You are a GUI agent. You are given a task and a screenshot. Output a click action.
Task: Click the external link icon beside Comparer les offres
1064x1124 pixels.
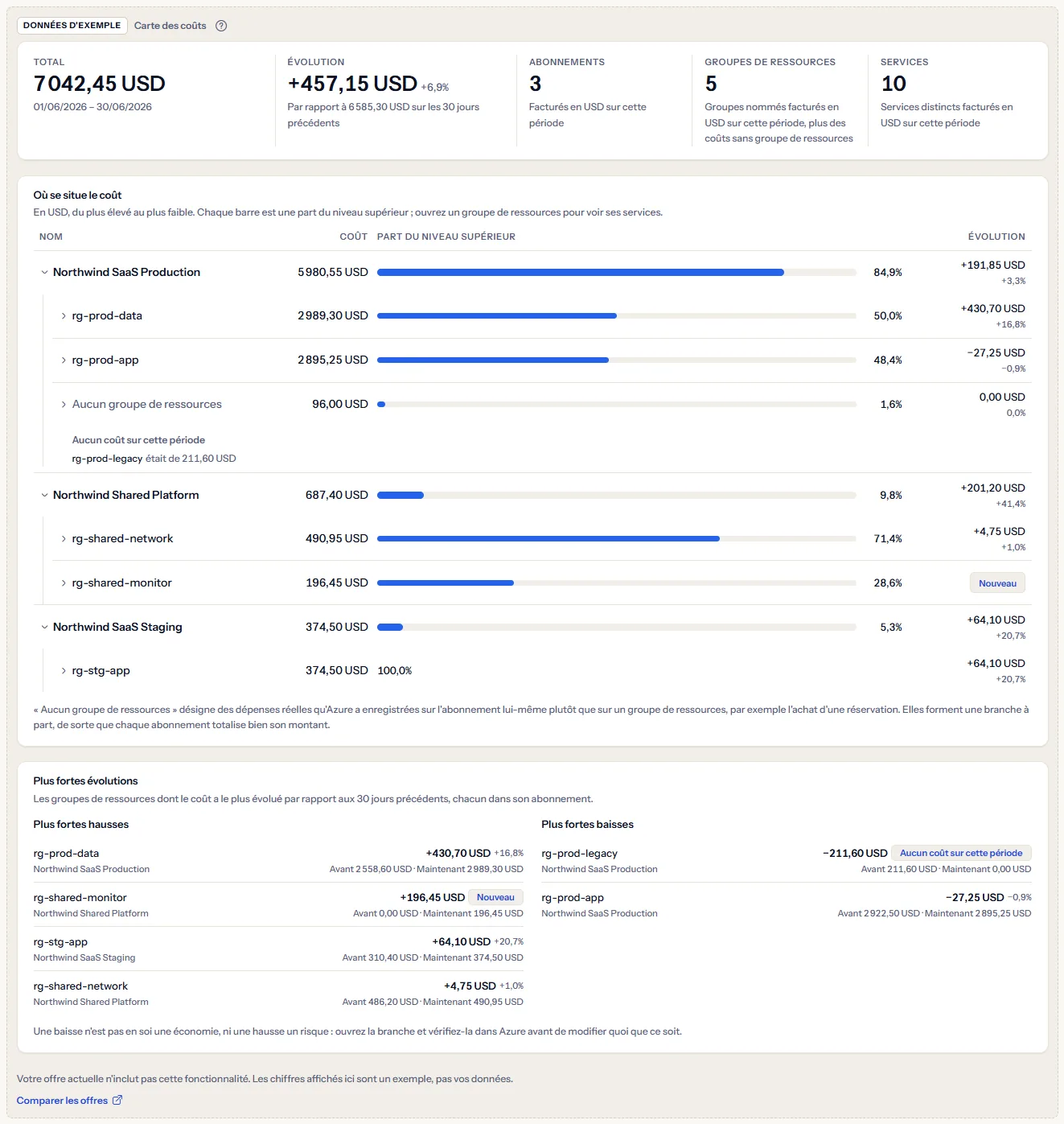click(117, 1100)
